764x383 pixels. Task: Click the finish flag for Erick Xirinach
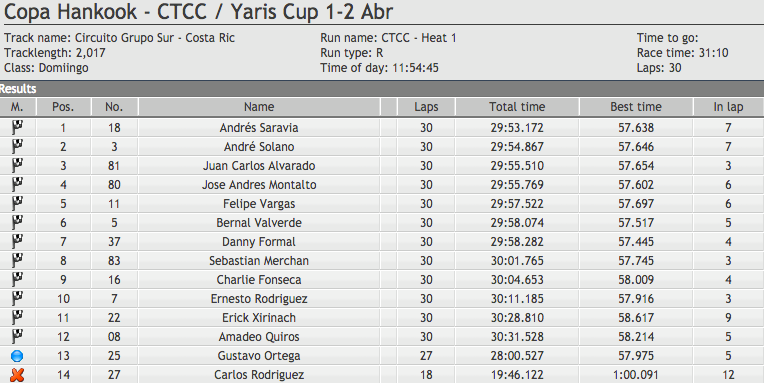(17, 317)
